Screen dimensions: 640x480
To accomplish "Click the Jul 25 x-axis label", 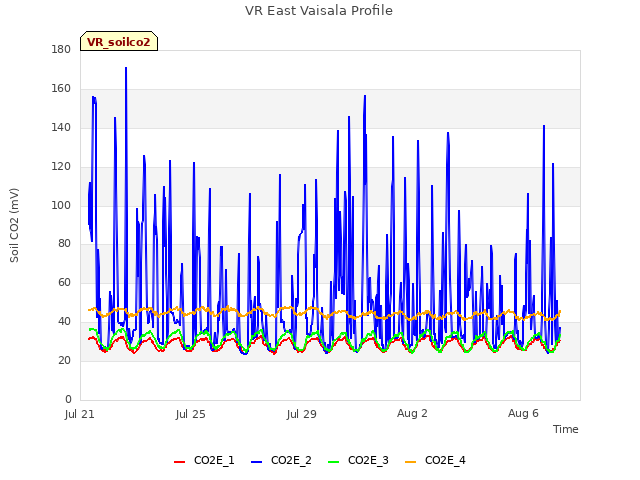I will tap(191, 414).
